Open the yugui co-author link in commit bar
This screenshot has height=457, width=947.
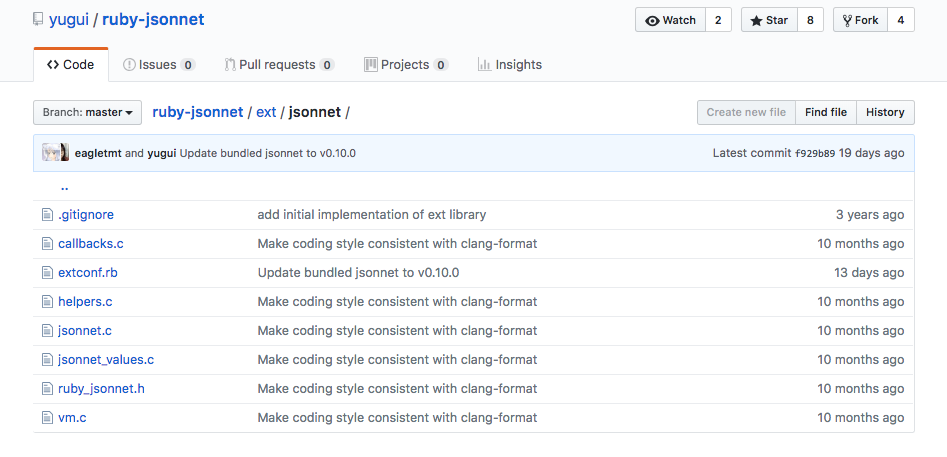[x=162, y=153]
